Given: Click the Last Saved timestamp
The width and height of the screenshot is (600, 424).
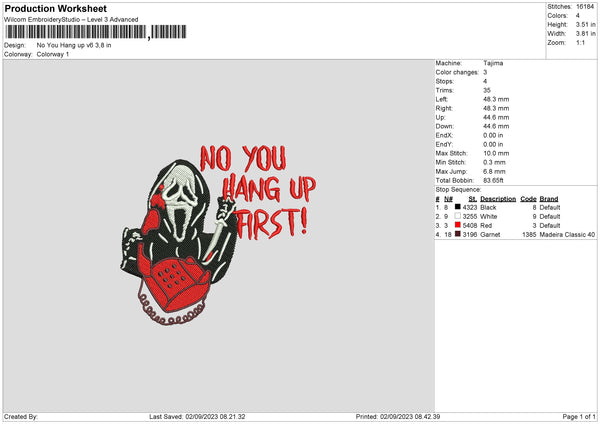Looking at the screenshot, I should coord(197,417).
